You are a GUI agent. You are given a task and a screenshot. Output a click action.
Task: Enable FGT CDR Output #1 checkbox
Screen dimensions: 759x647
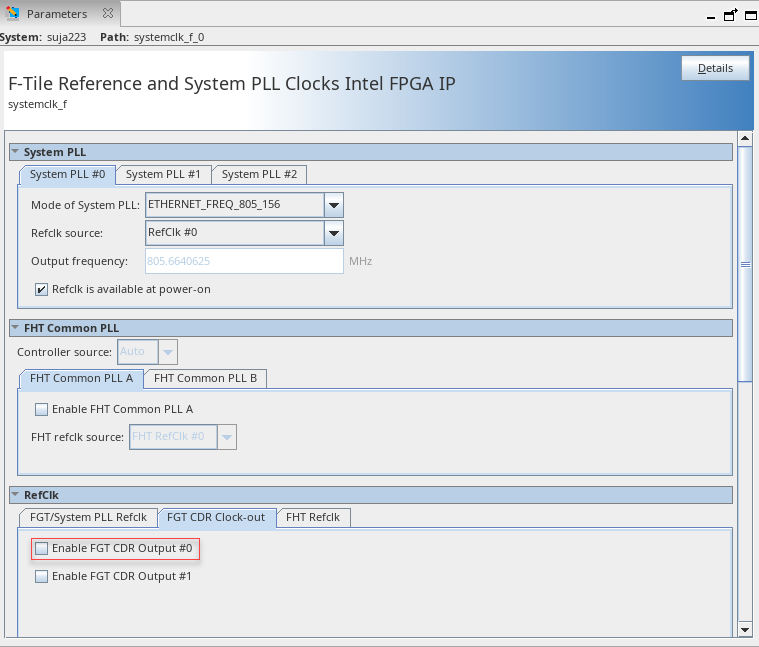tap(42, 576)
